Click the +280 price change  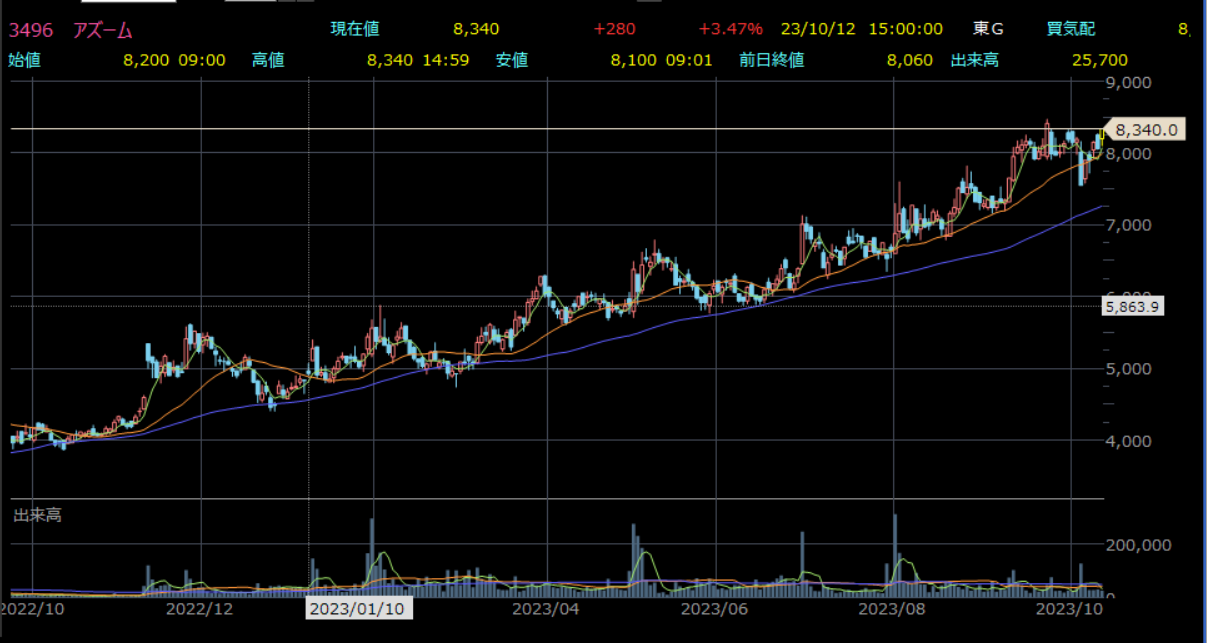click(x=613, y=29)
